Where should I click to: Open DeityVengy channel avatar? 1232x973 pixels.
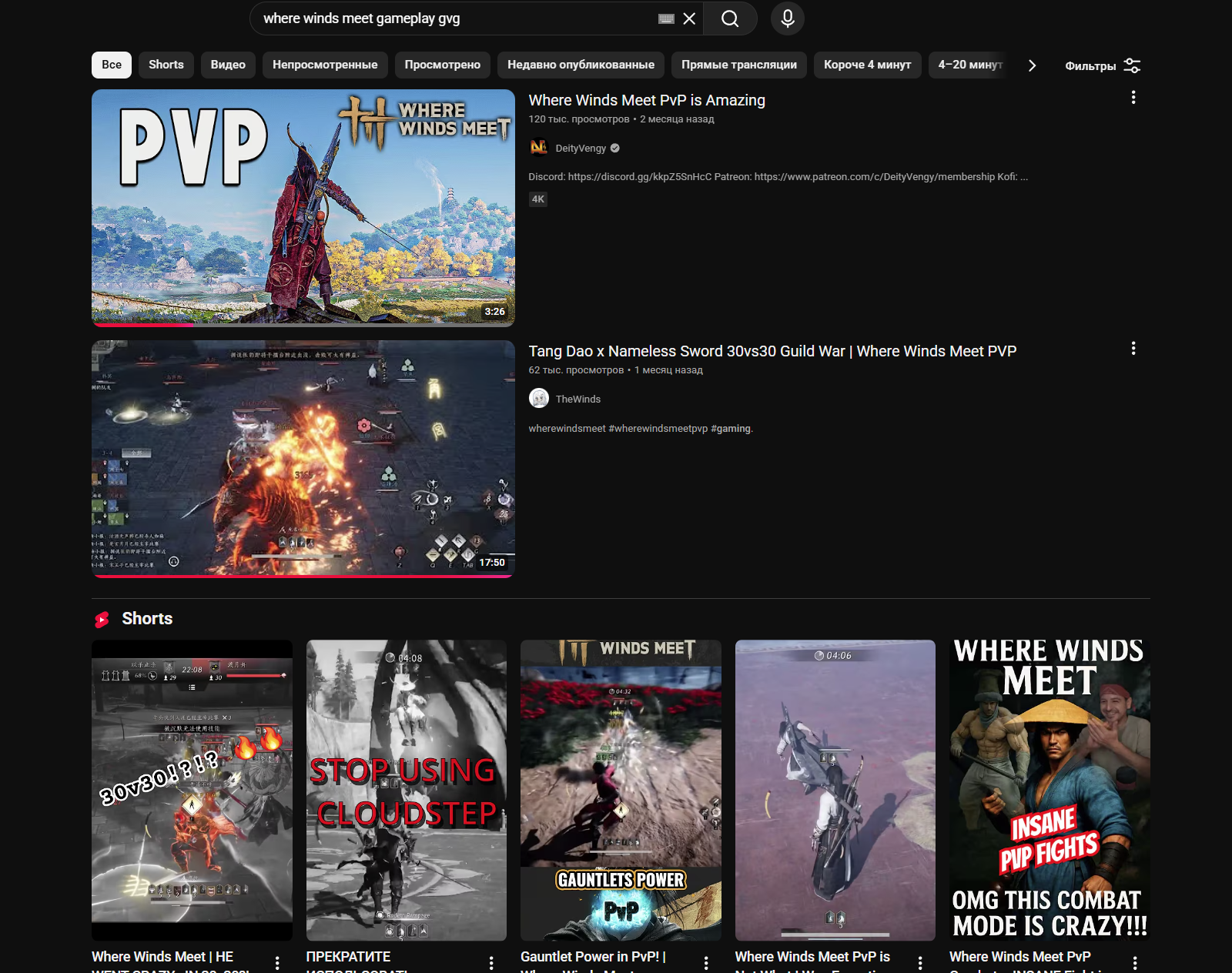point(539,147)
